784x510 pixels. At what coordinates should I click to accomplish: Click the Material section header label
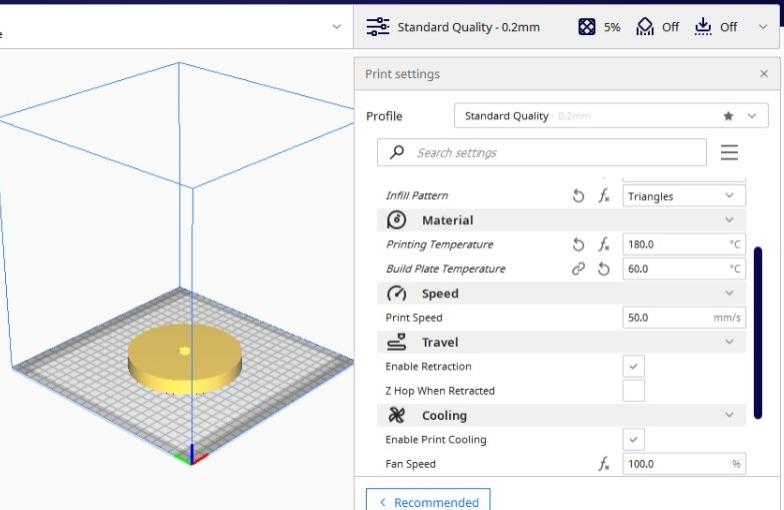[448, 220]
